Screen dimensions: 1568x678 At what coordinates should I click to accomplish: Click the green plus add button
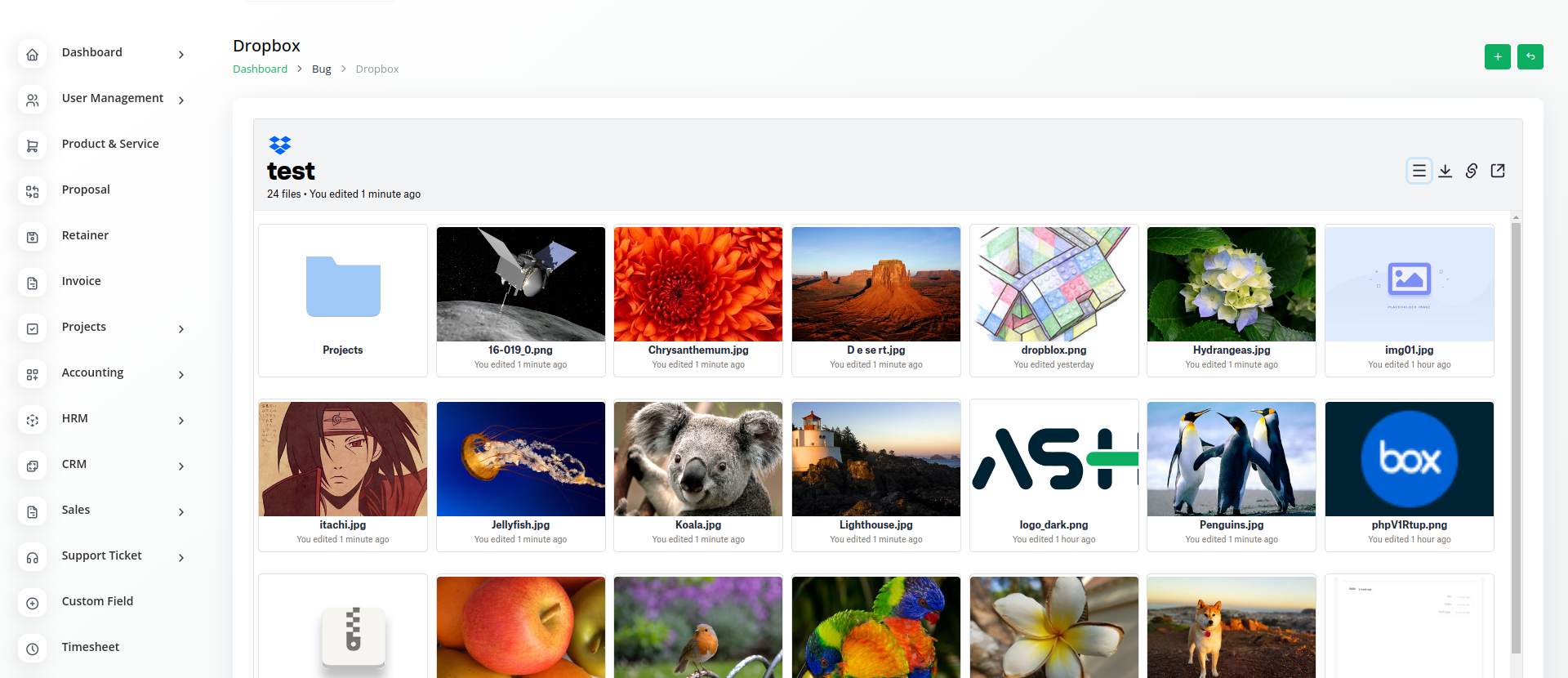[1497, 56]
